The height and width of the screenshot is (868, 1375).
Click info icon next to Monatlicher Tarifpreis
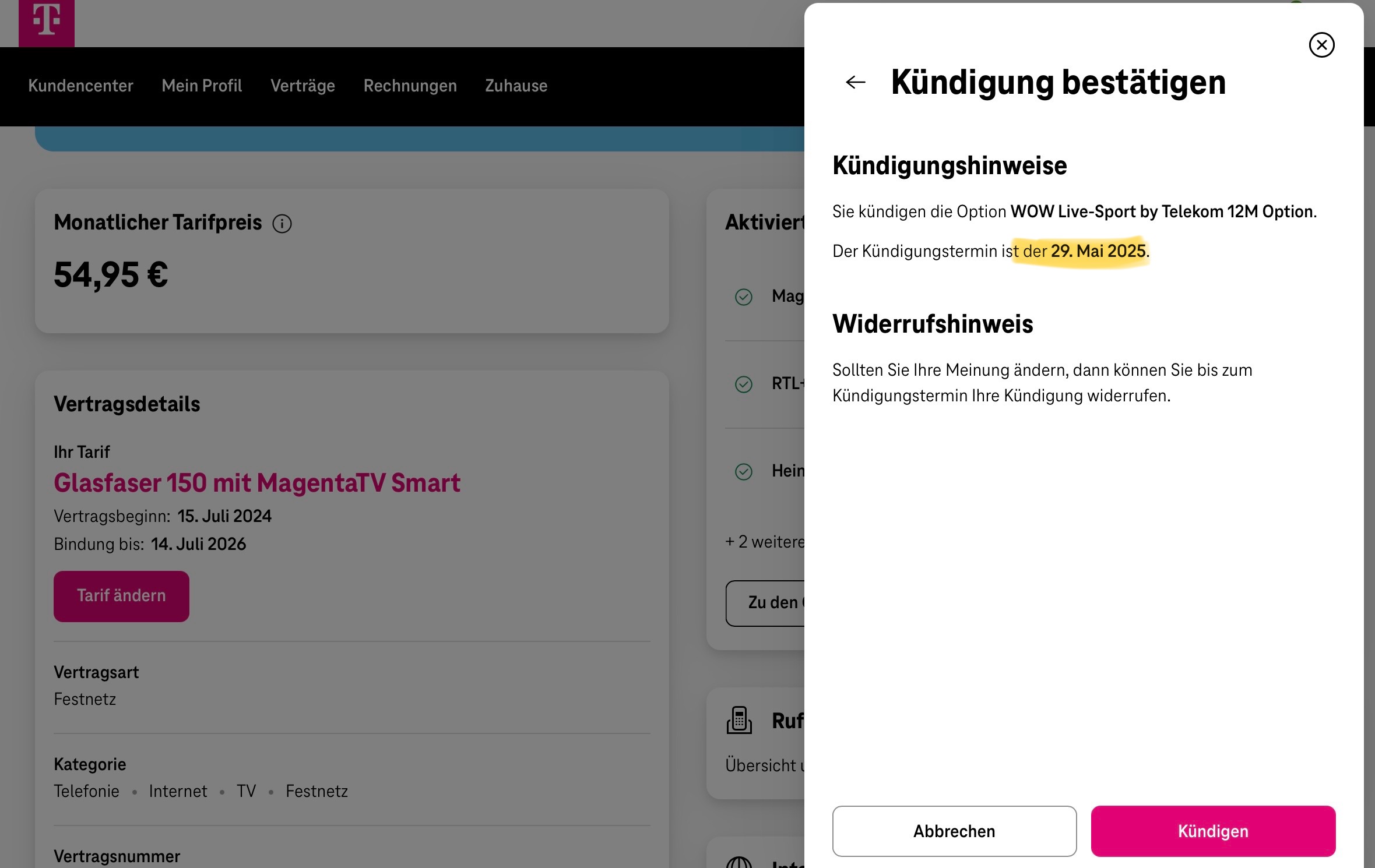282,223
